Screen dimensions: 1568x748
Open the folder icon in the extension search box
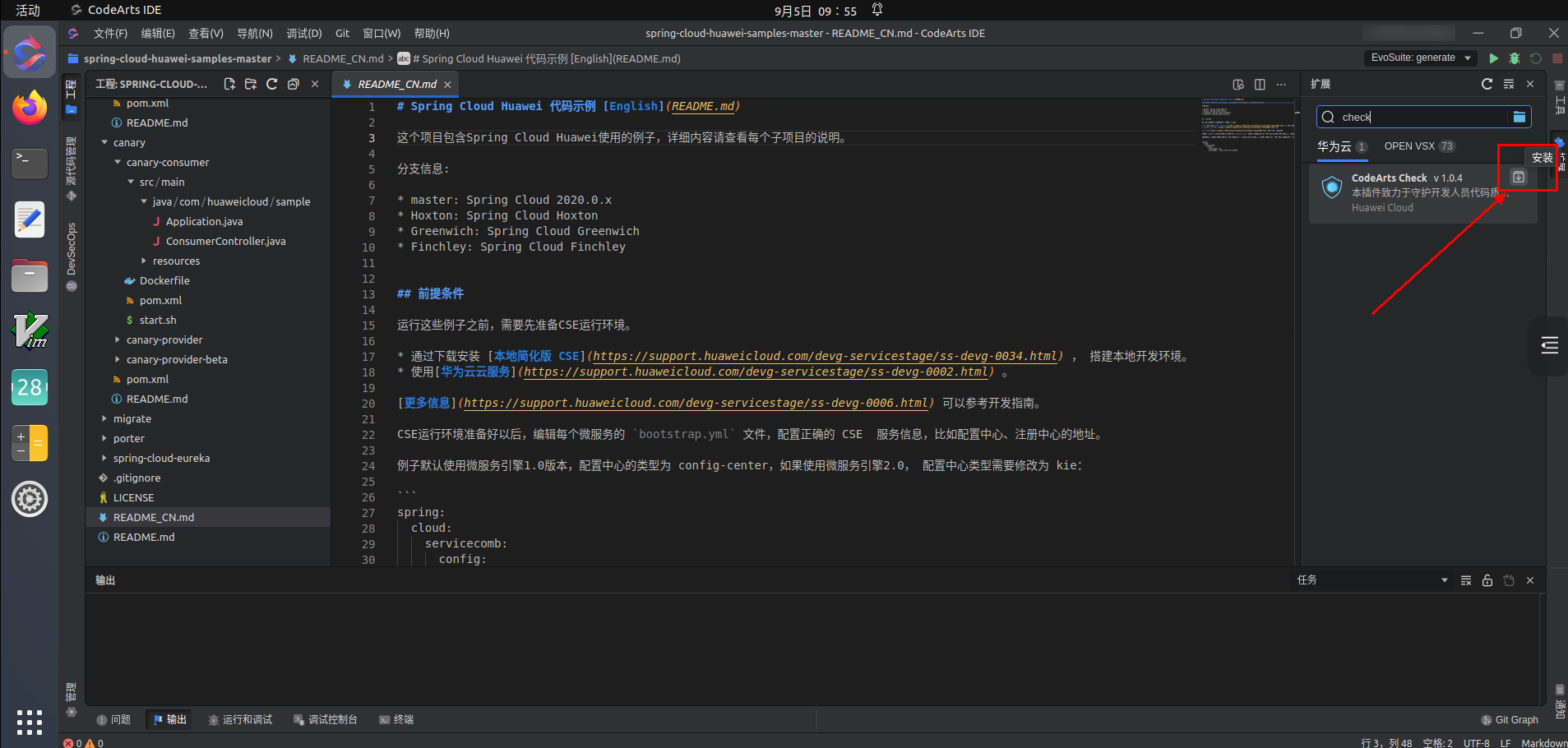click(x=1519, y=117)
